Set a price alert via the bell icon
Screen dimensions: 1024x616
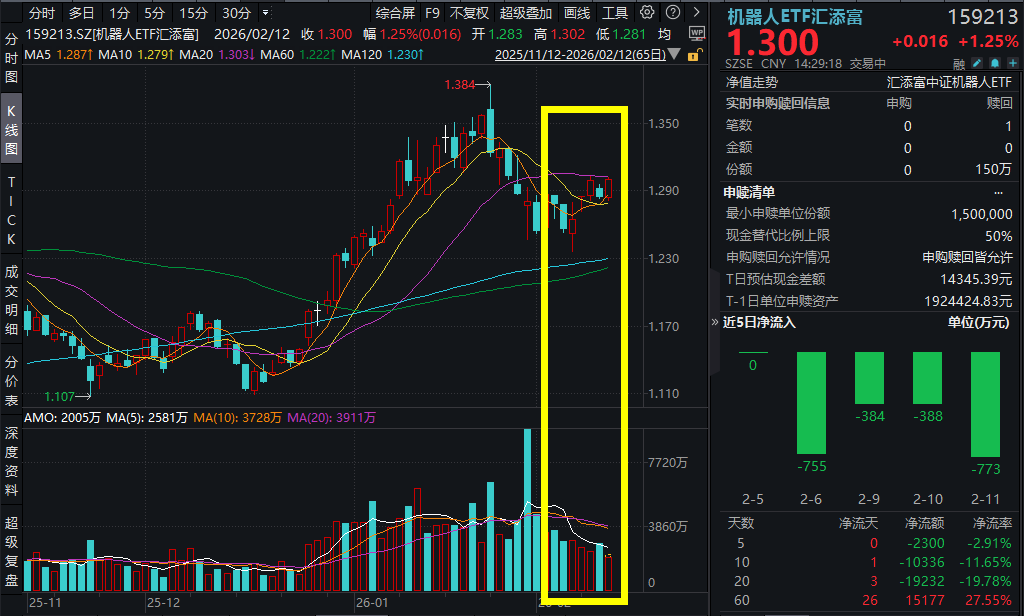[993, 63]
